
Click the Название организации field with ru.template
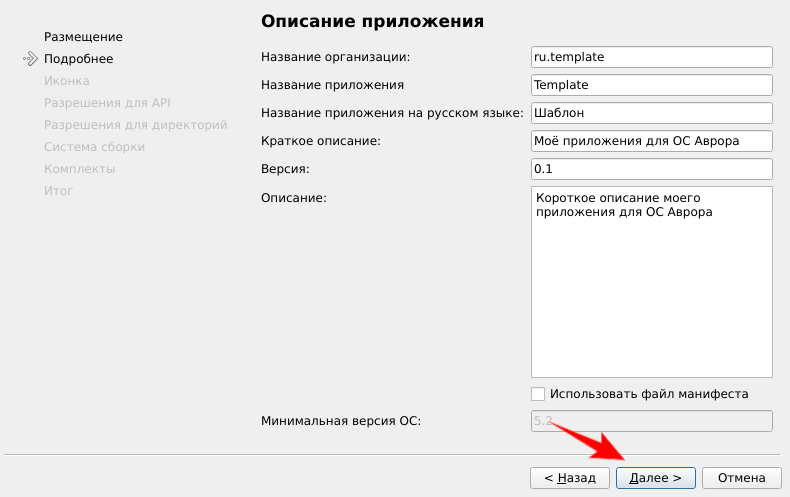point(651,57)
